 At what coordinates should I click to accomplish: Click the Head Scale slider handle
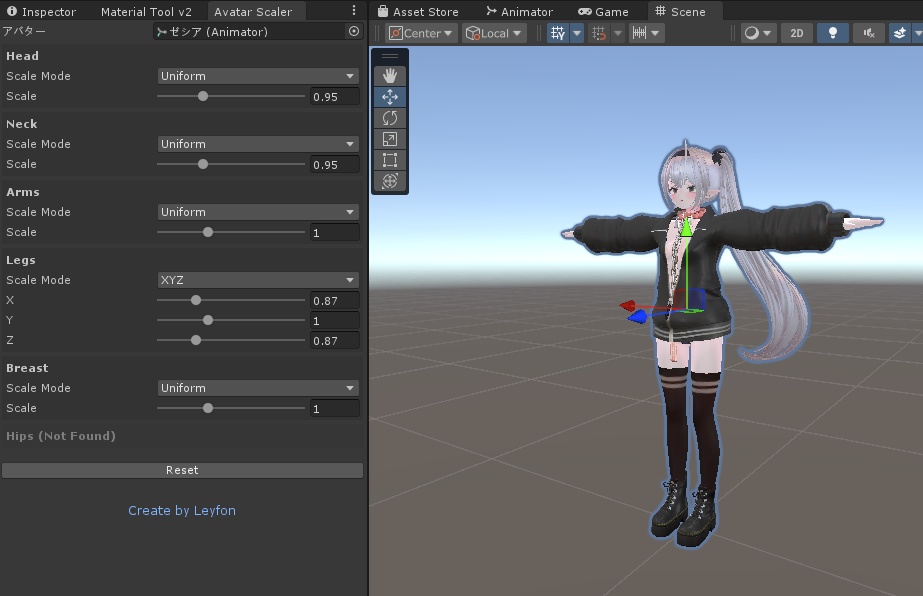[x=203, y=96]
